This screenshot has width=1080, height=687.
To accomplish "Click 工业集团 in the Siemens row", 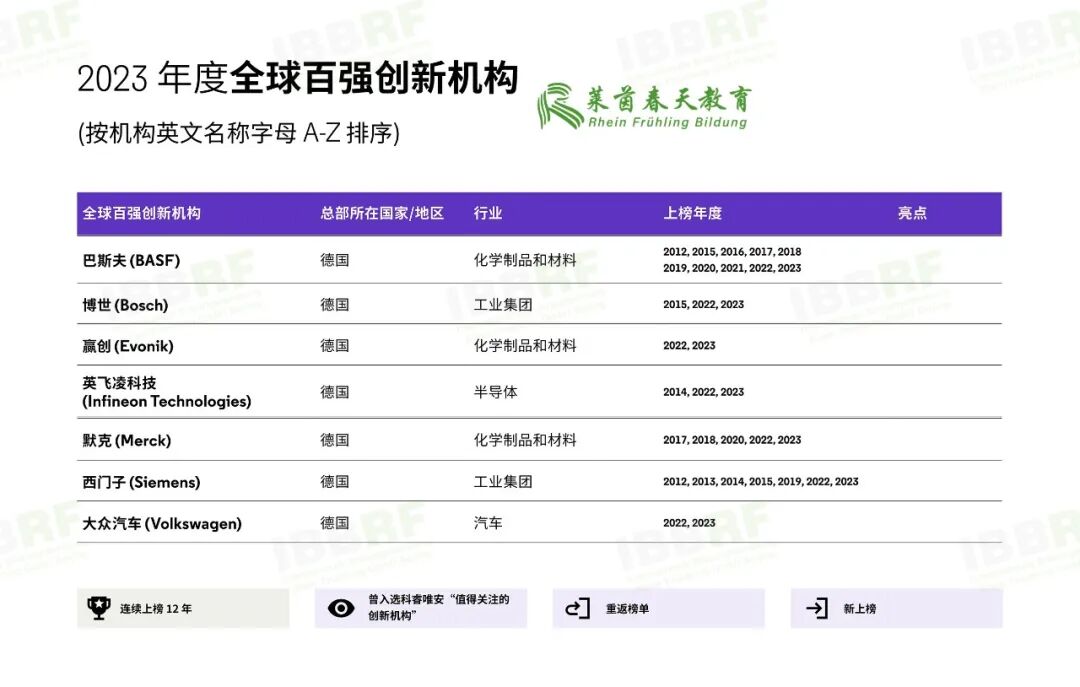I will tap(503, 482).
